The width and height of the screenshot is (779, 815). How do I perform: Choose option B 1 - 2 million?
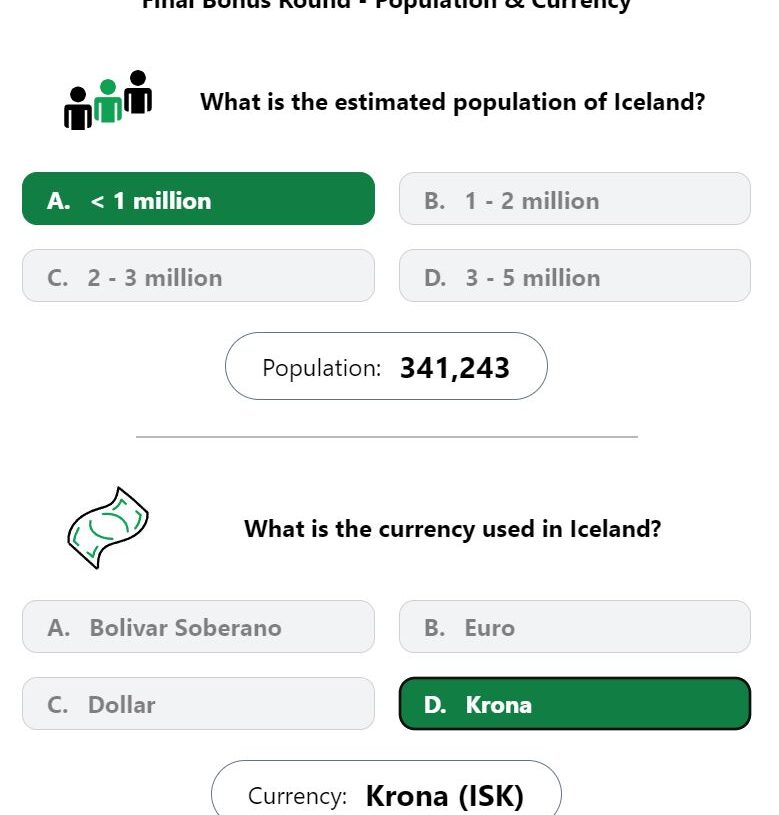pyautogui.click(x=575, y=199)
